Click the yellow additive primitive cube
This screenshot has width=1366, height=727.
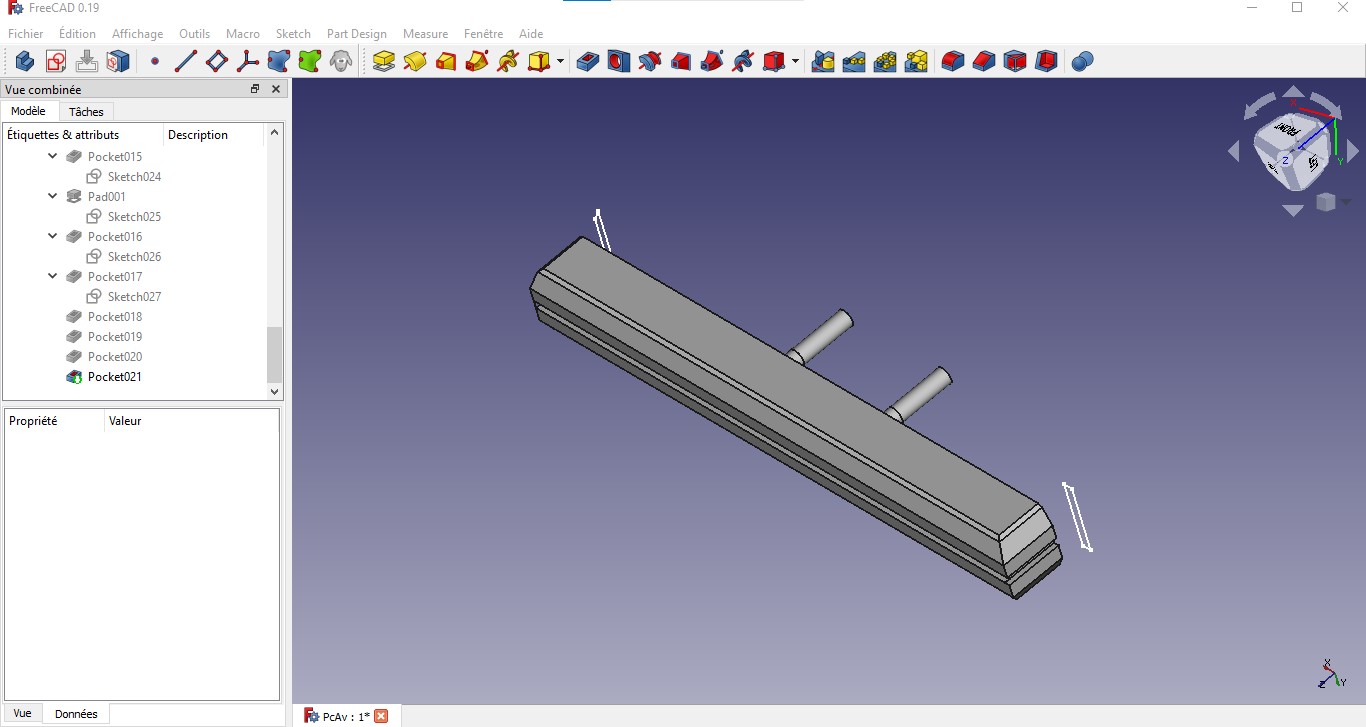pos(539,62)
